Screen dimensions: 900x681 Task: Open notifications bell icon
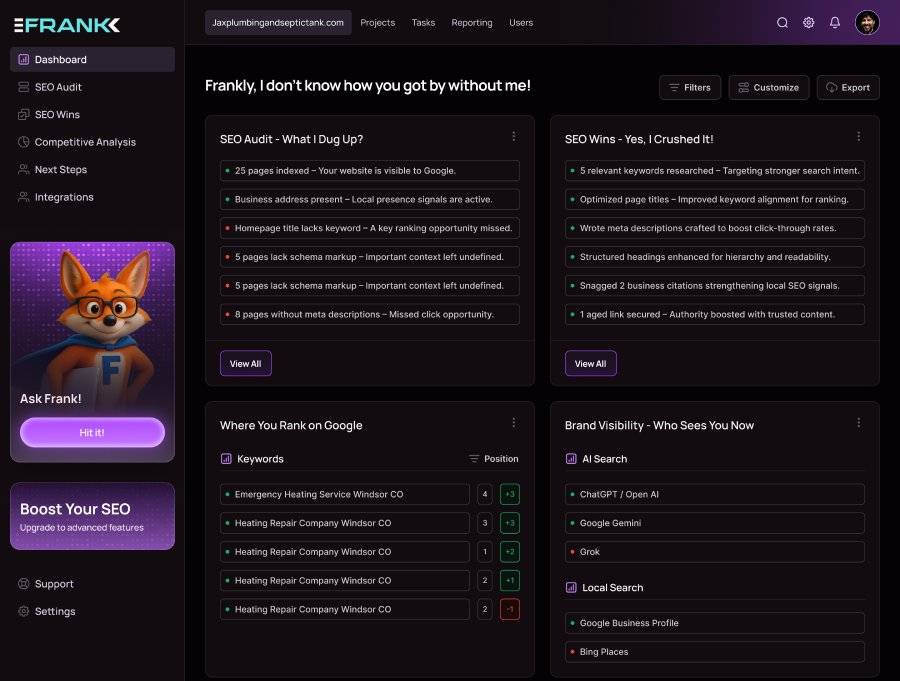pos(835,23)
